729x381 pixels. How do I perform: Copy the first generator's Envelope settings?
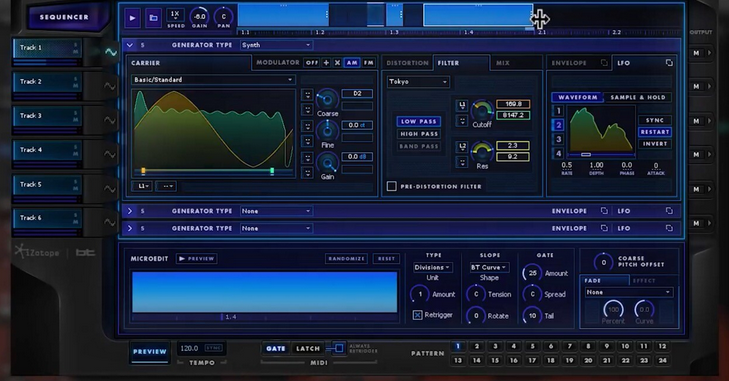tap(604, 63)
